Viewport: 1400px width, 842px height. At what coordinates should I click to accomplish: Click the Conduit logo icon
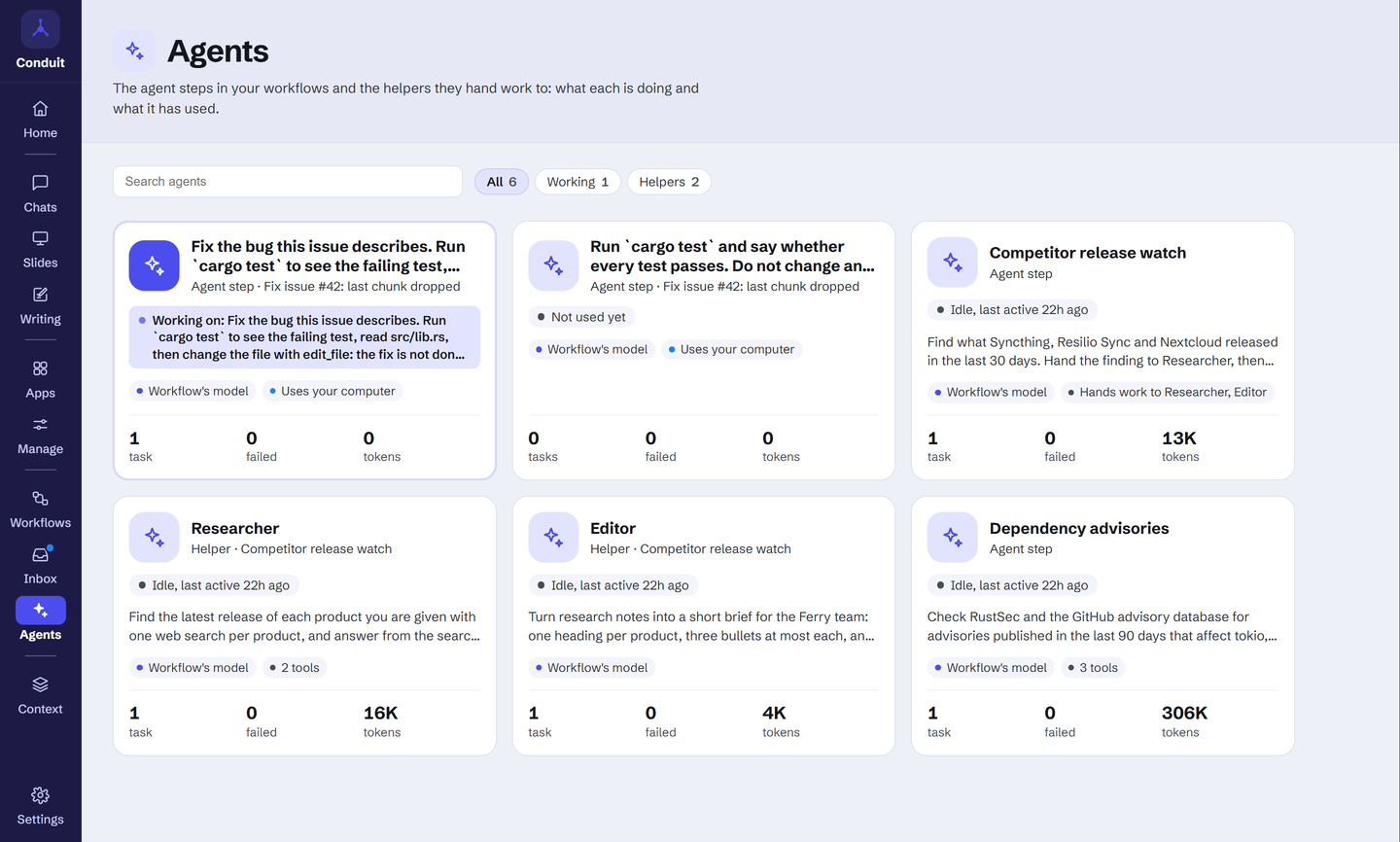[x=40, y=29]
